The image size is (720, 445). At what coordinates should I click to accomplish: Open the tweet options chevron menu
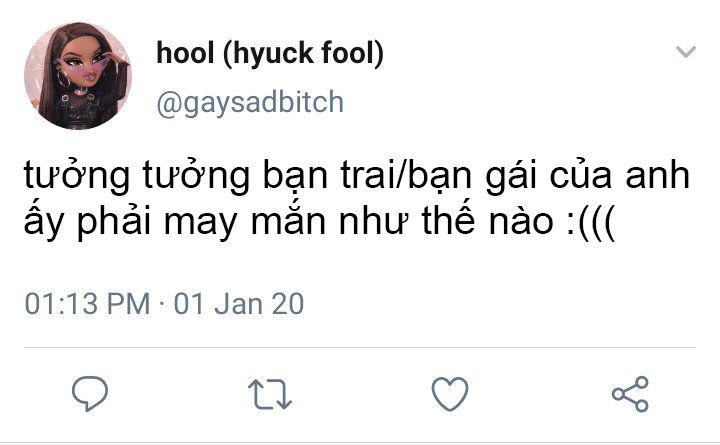(x=686, y=51)
